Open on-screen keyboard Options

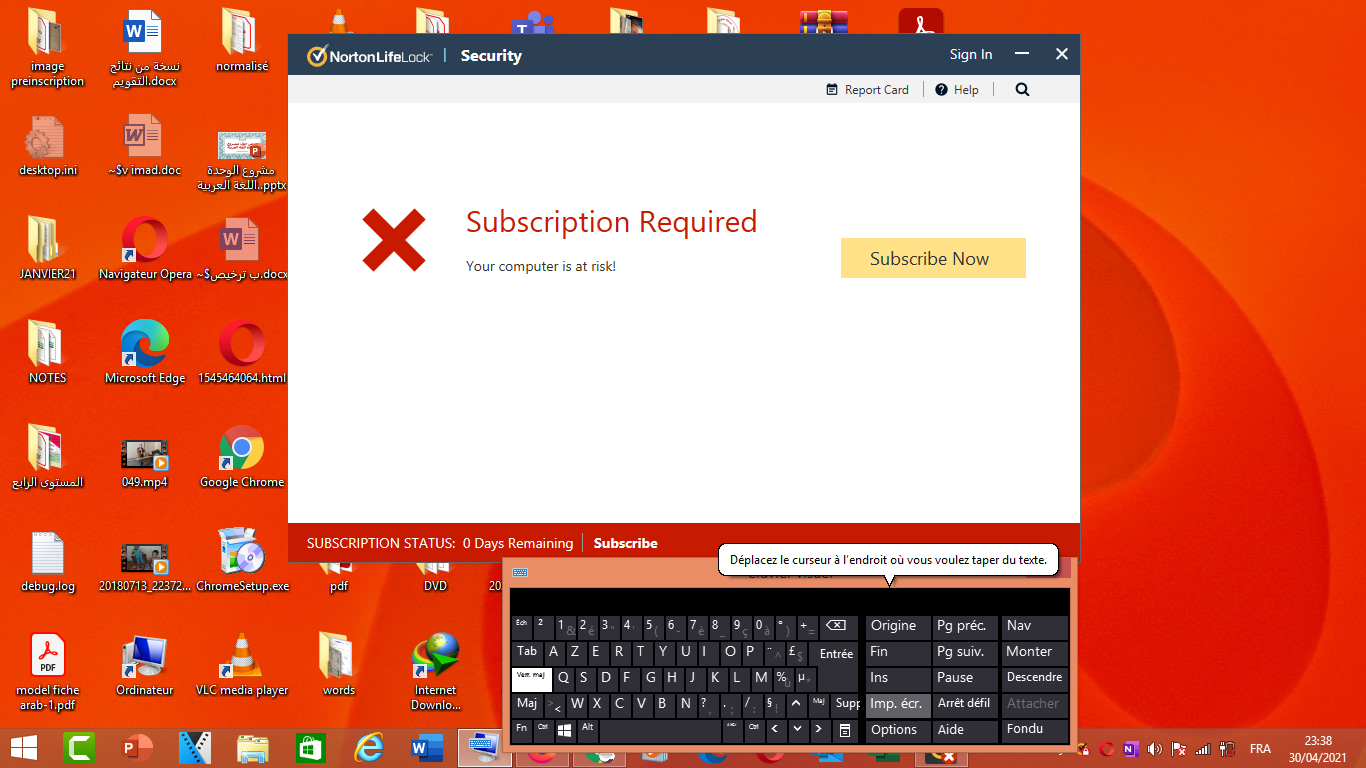(x=898, y=730)
